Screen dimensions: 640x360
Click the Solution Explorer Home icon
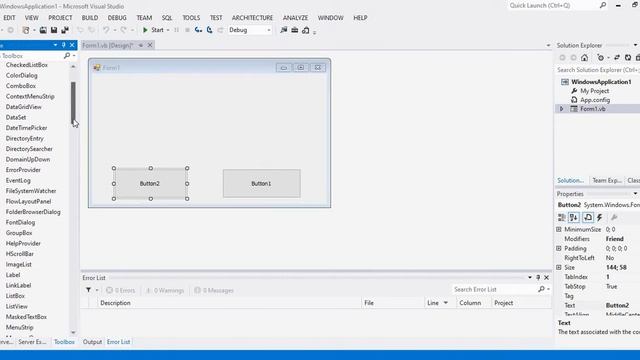(x=584, y=58)
